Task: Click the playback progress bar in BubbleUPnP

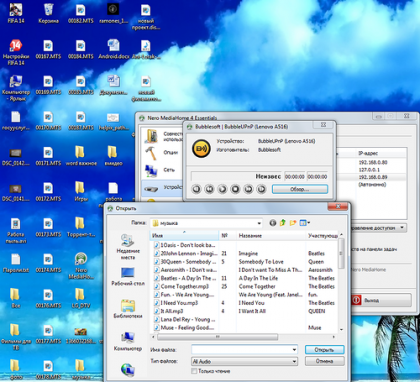Action: click(237, 176)
